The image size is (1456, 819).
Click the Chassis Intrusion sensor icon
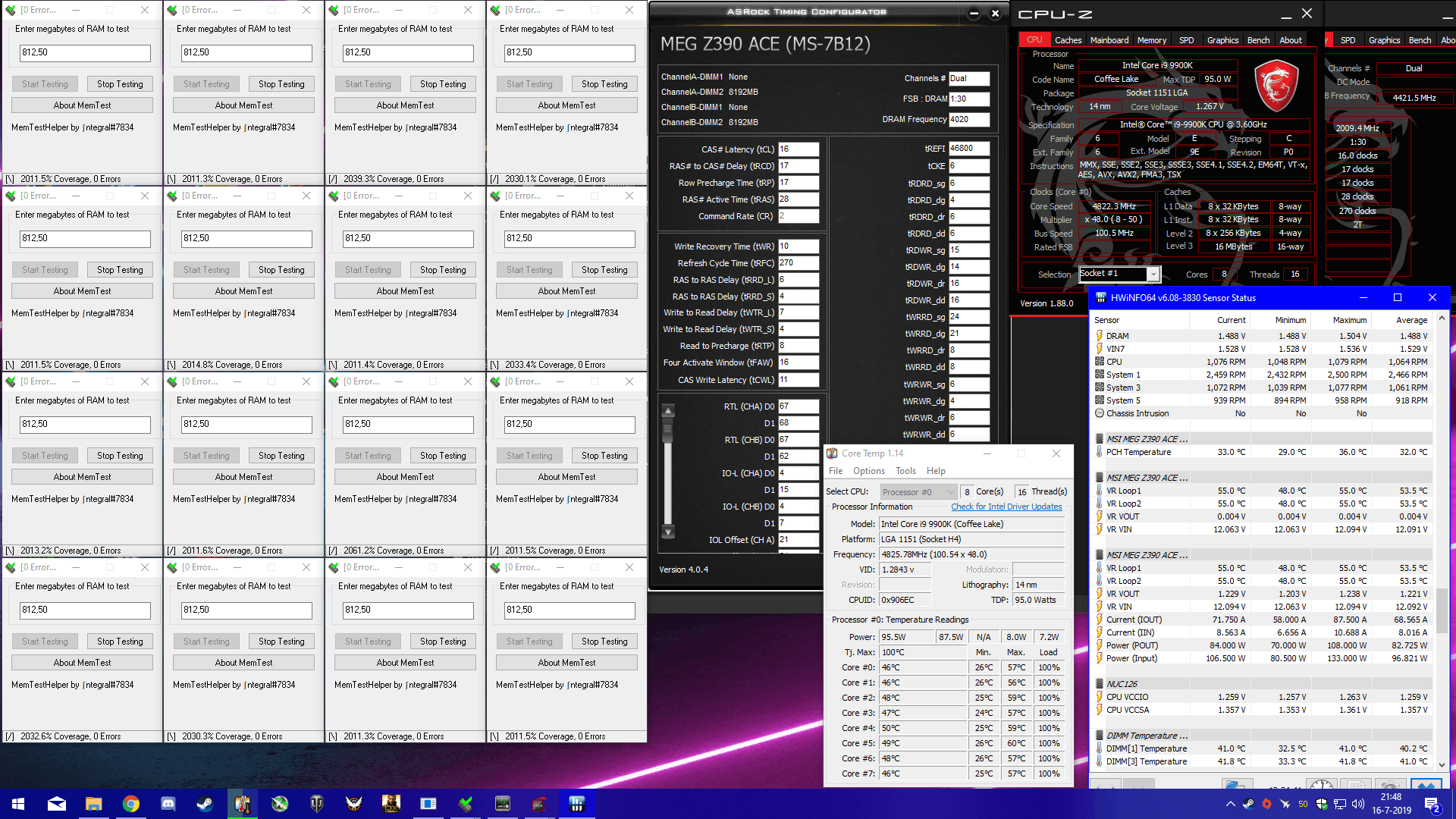click(1099, 413)
